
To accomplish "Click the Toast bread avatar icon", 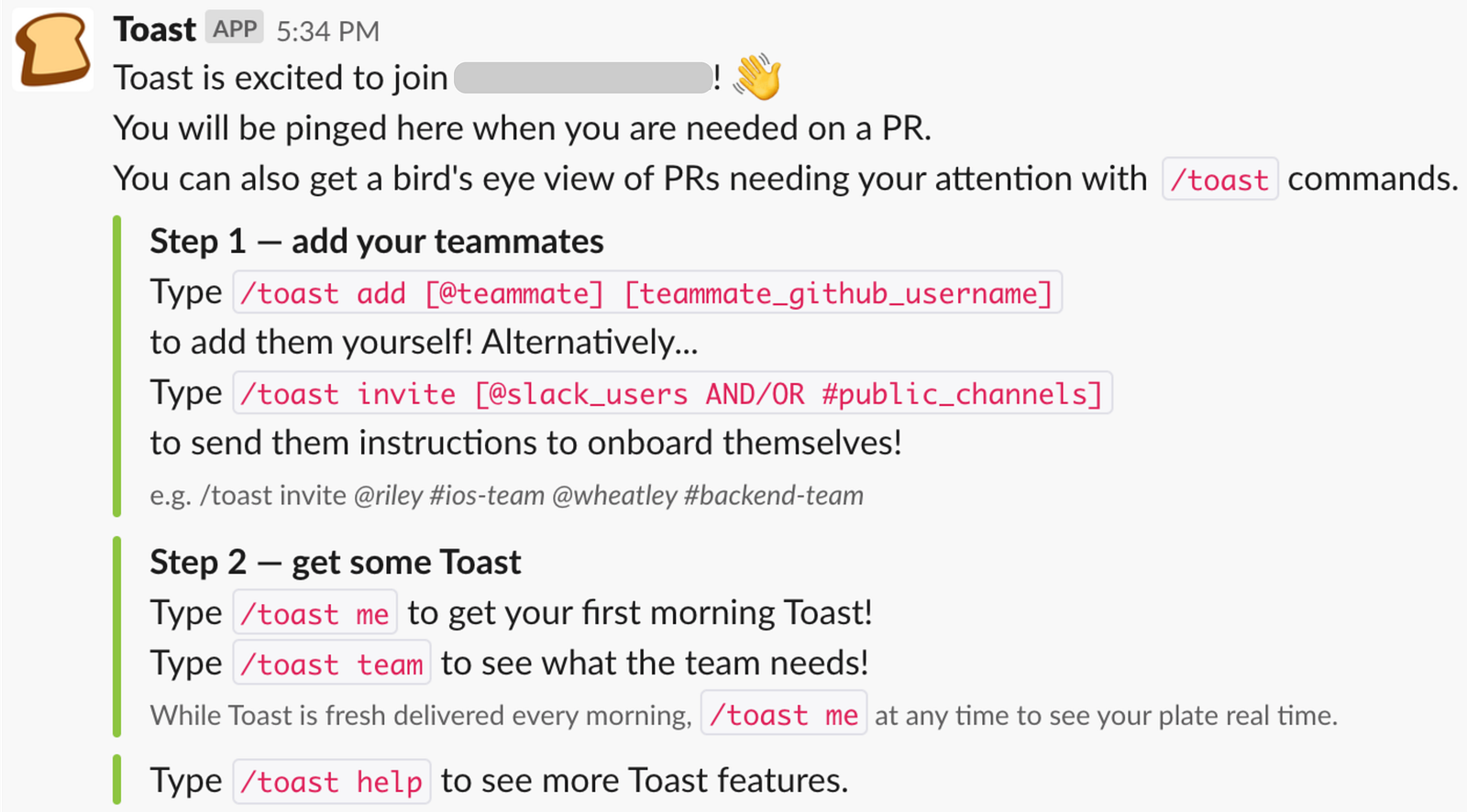I will click(53, 49).
